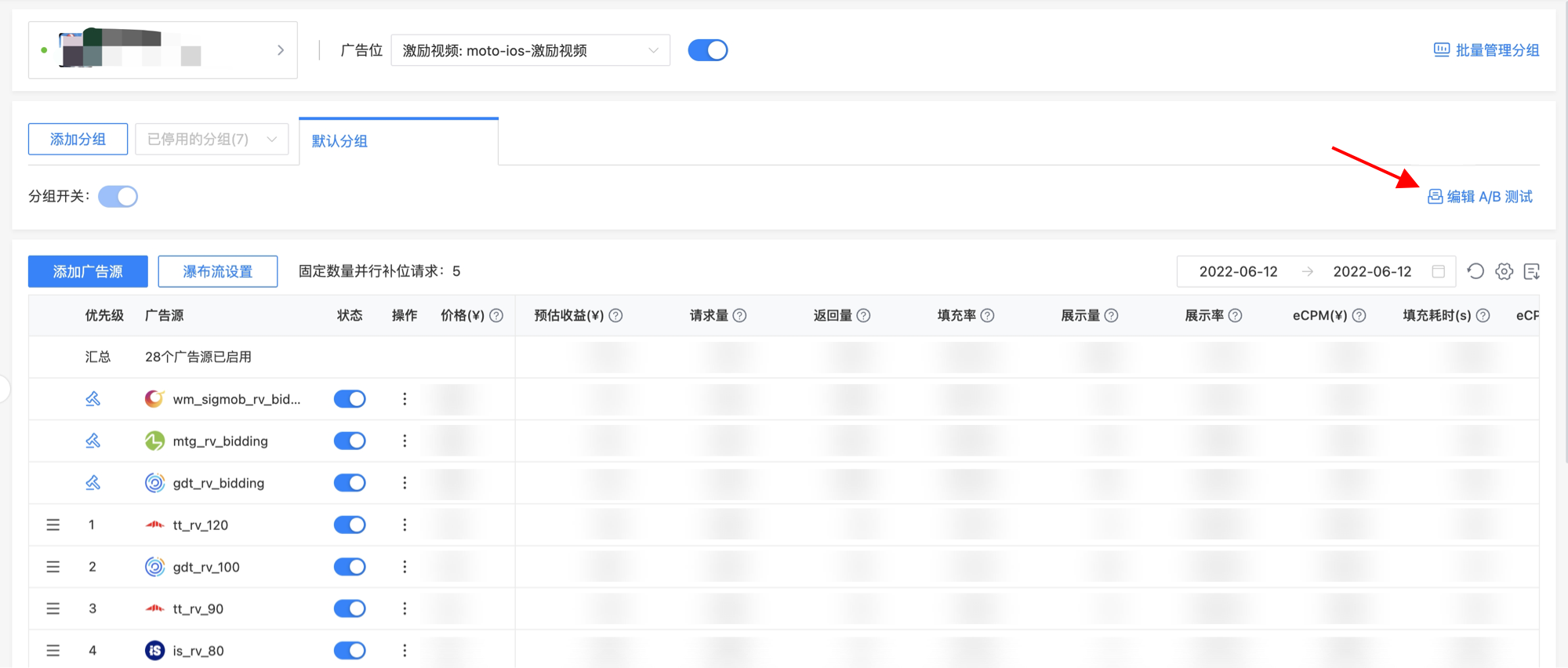Click the bidding hammer icon for mtg_rv_bidding
Viewport: 1568px width, 668px height.
[x=93, y=441]
